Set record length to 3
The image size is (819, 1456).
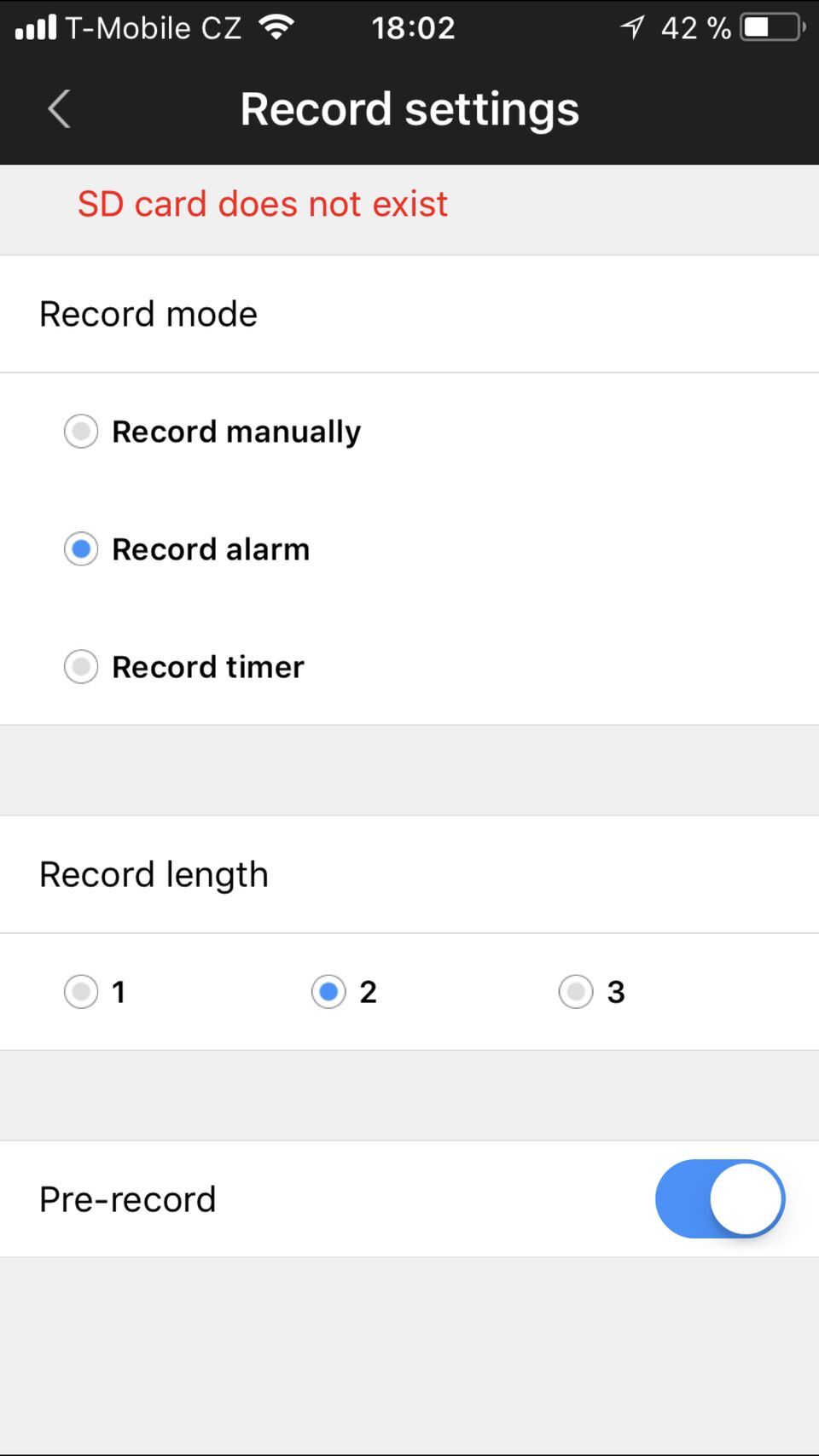pos(576,992)
